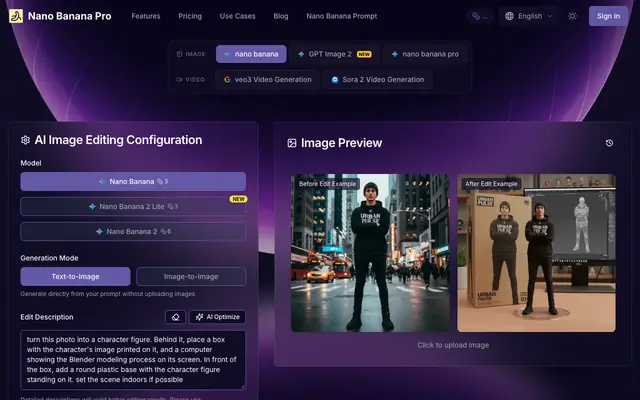640x400 pixels.
Task: Click the Sign In button
Action: (x=608, y=16)
